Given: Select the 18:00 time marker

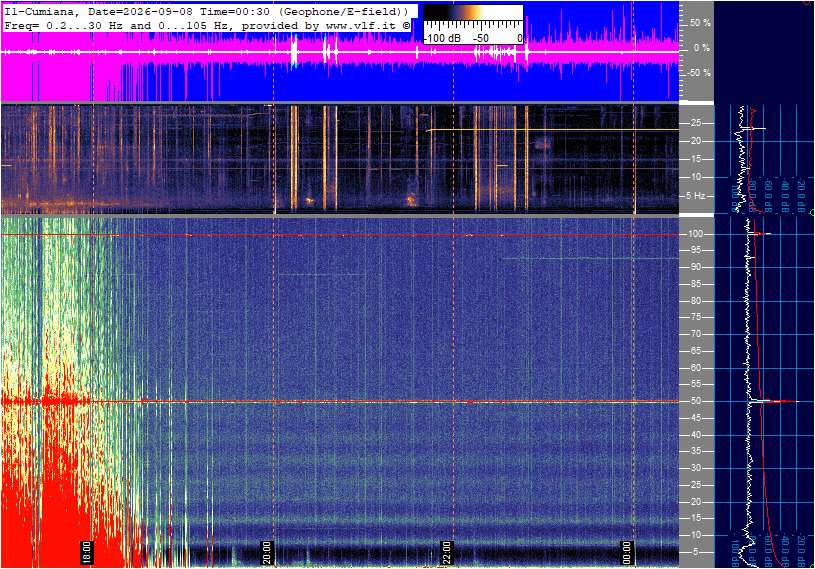Looking at the screenshot, I should pyautogui.click(x=86, y=552).
